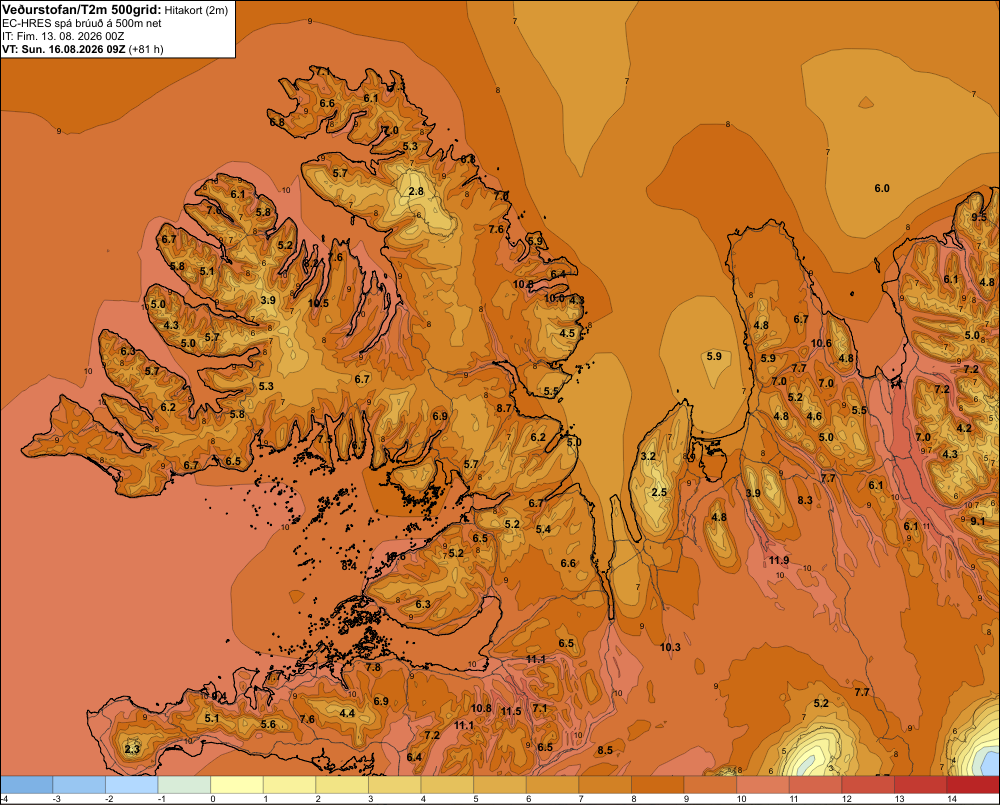
Task: Click the 5.4 temperature value
Action: pos(543,529)
